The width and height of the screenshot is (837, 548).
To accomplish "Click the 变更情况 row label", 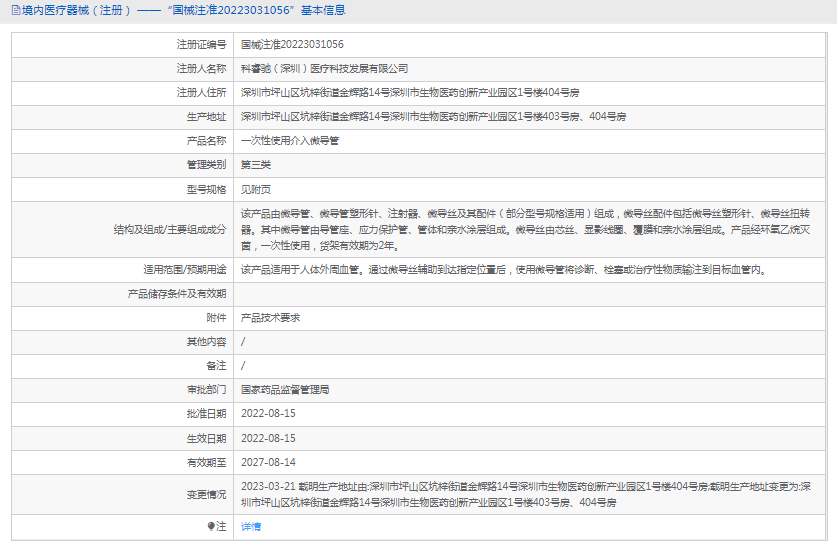I will click(x=206, y=495).
